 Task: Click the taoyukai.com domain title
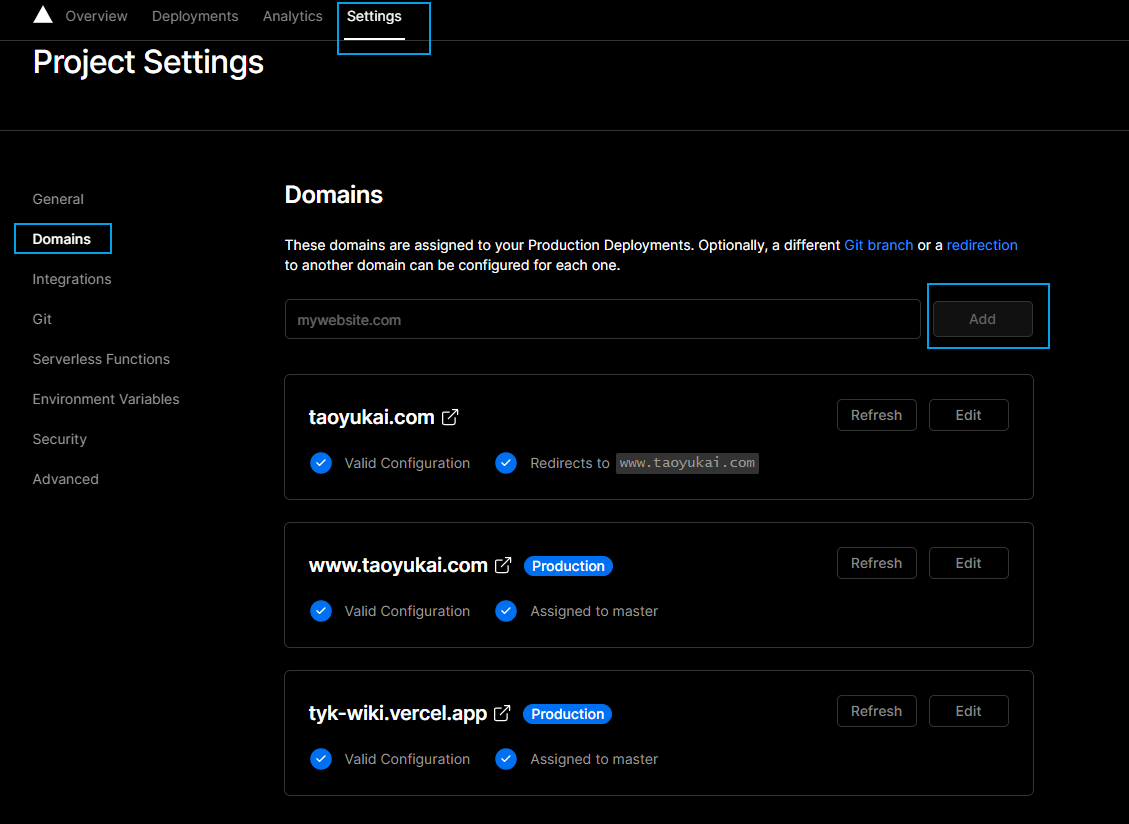372,417
